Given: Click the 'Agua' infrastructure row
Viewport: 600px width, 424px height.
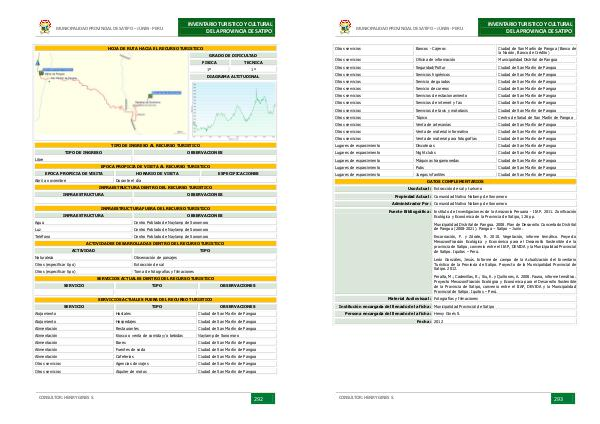Looking at the screenshot, I should pyautogui.click(x=155, y=222).
